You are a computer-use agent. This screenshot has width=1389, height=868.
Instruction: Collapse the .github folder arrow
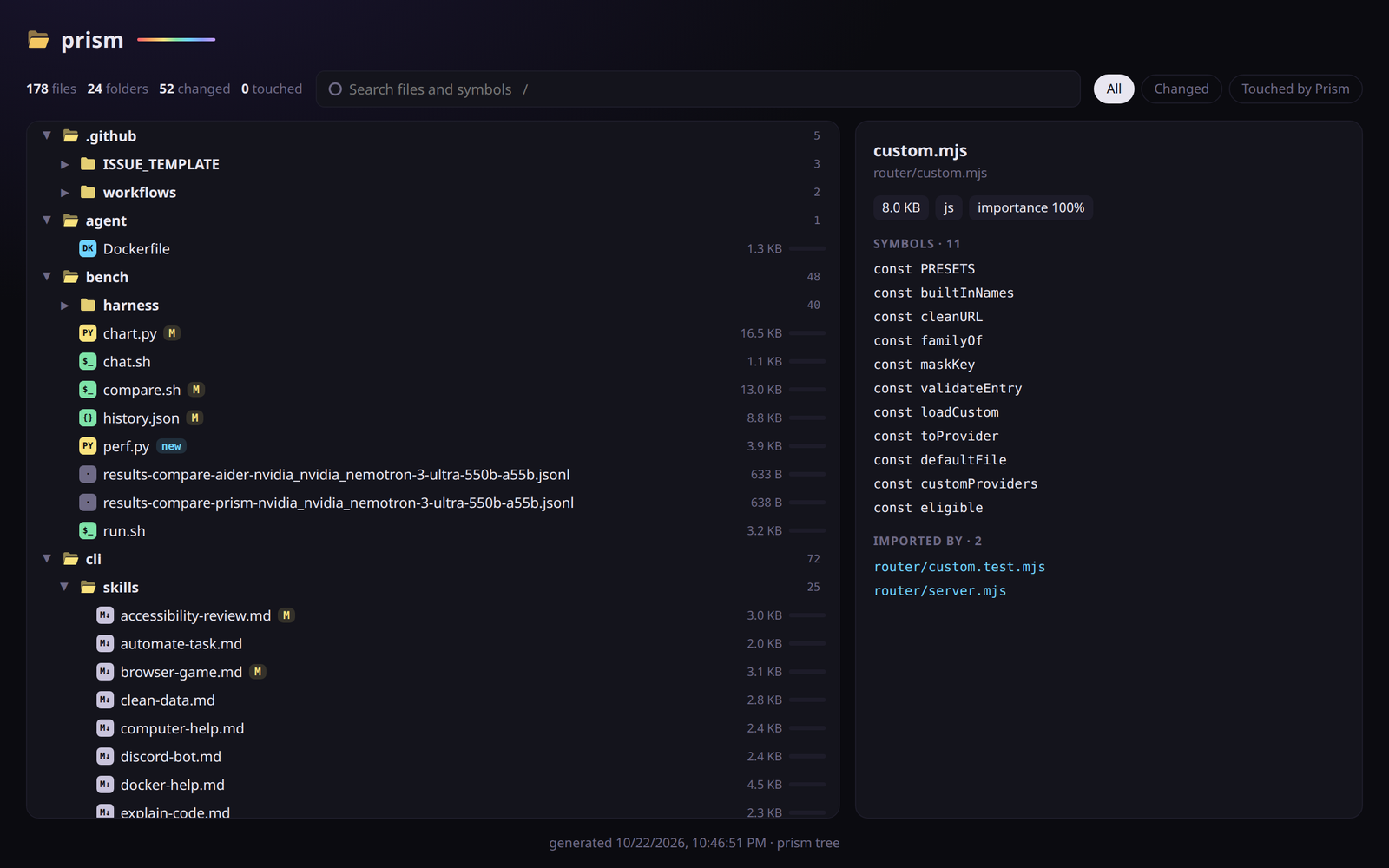point(47,135)
